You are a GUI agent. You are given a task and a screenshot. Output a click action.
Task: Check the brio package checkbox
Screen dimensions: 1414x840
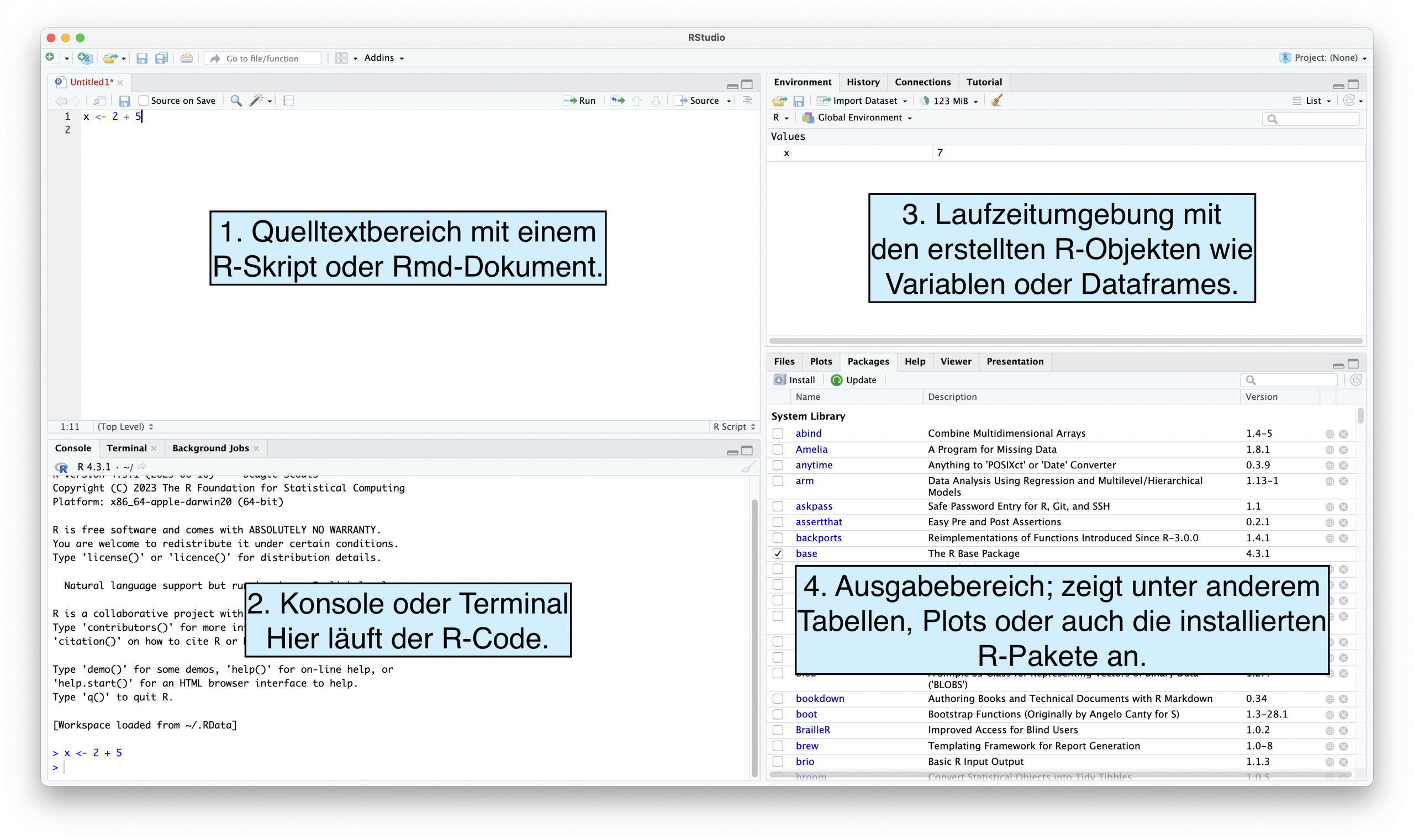(778, 762)
